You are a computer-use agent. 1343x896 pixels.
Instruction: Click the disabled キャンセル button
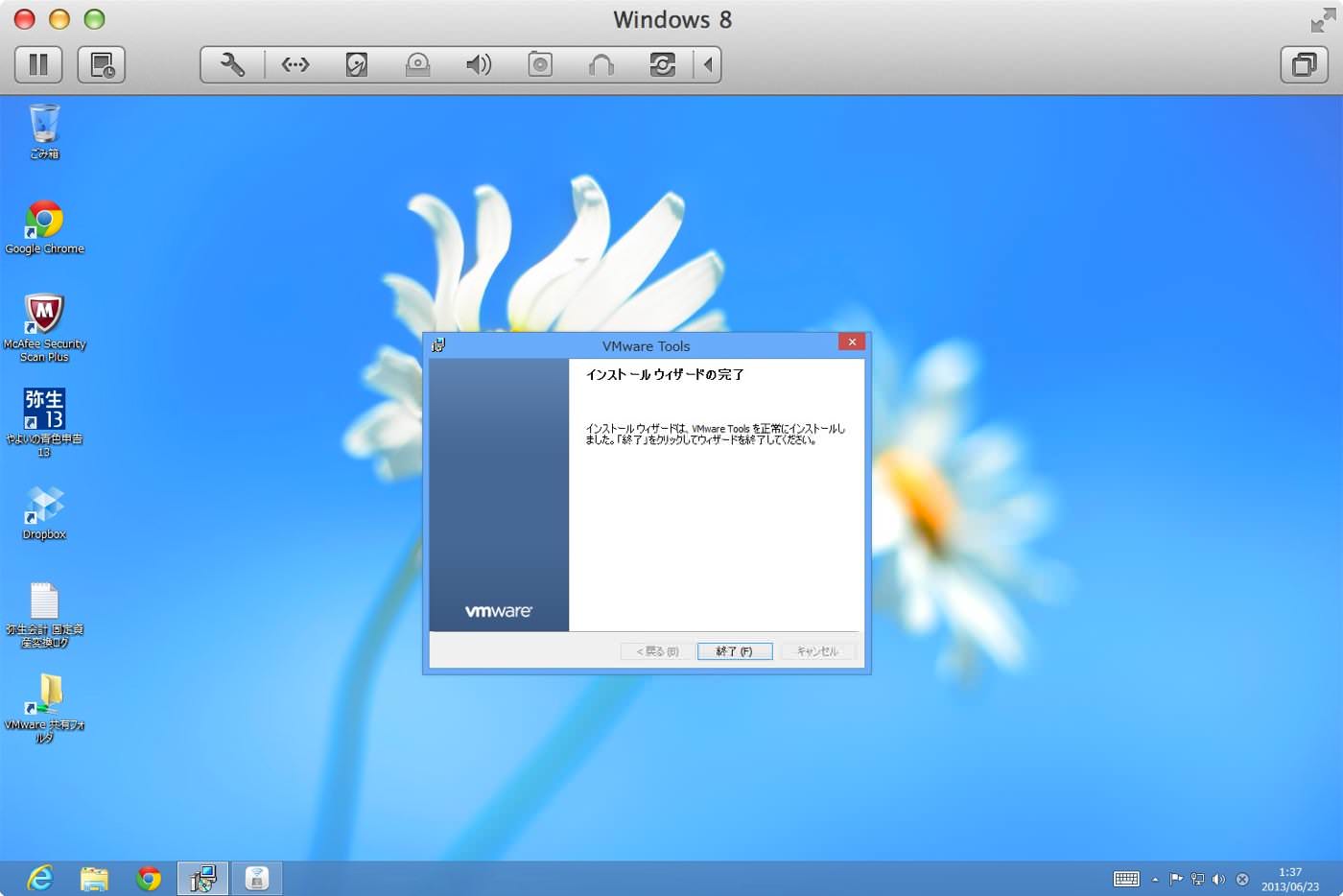[x=817, y=651]
